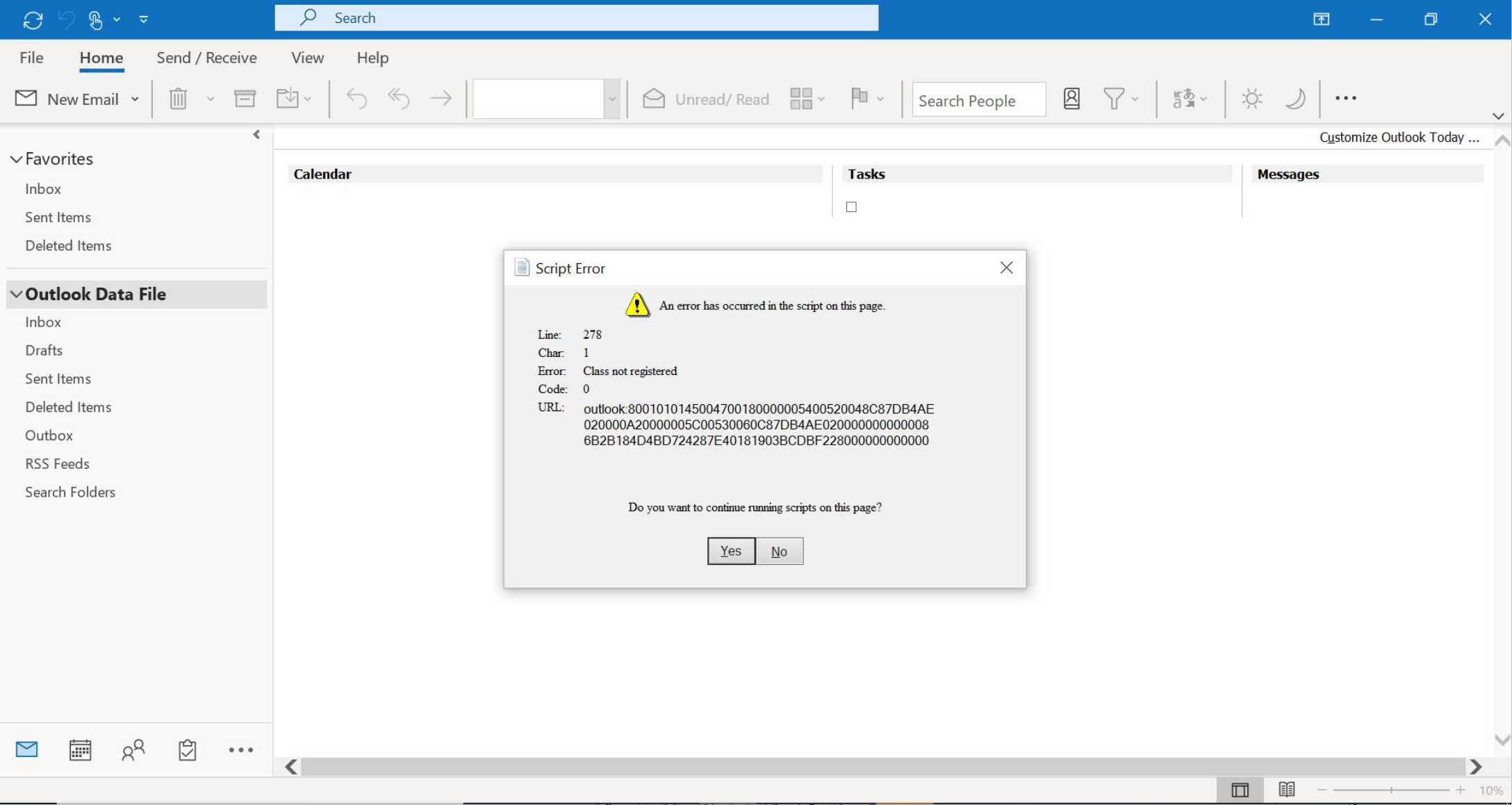The width and height of the screenshot is (1512, 805).
Task: Click the Delete trash can icon
Action: (x=179, y=99)
